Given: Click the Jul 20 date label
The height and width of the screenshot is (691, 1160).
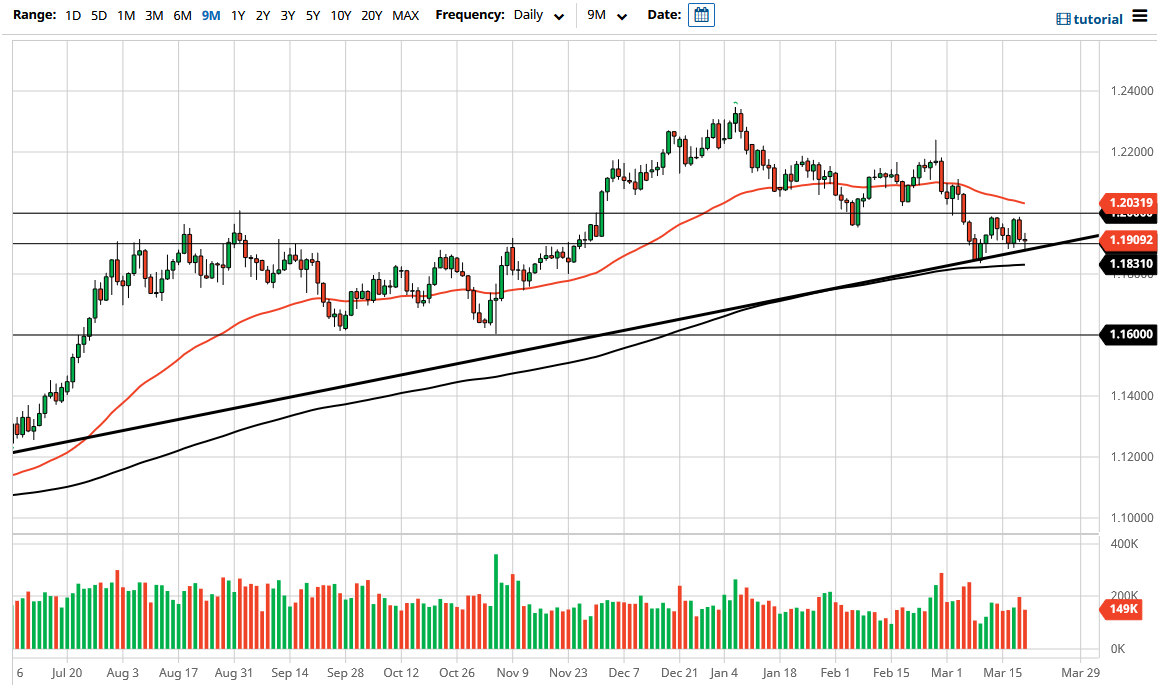Looking at the screenshot, I should click(x=67, y=673).
